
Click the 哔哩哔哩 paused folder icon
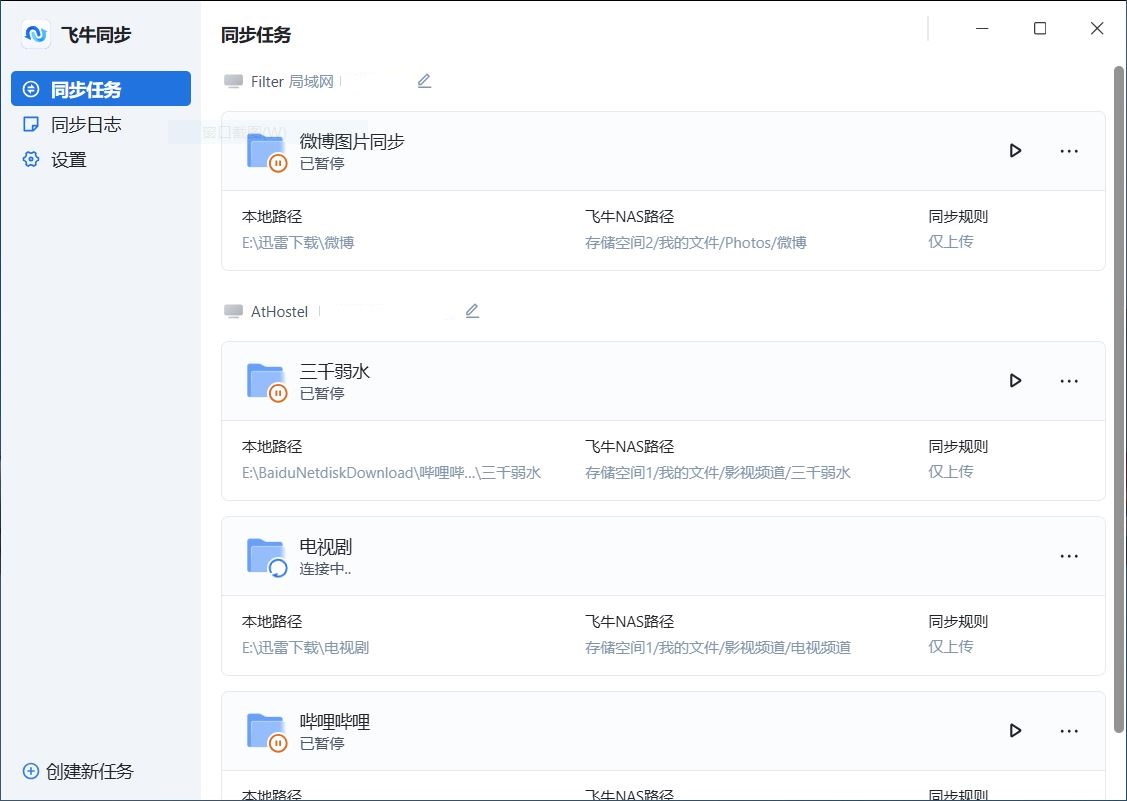[266, 732]
